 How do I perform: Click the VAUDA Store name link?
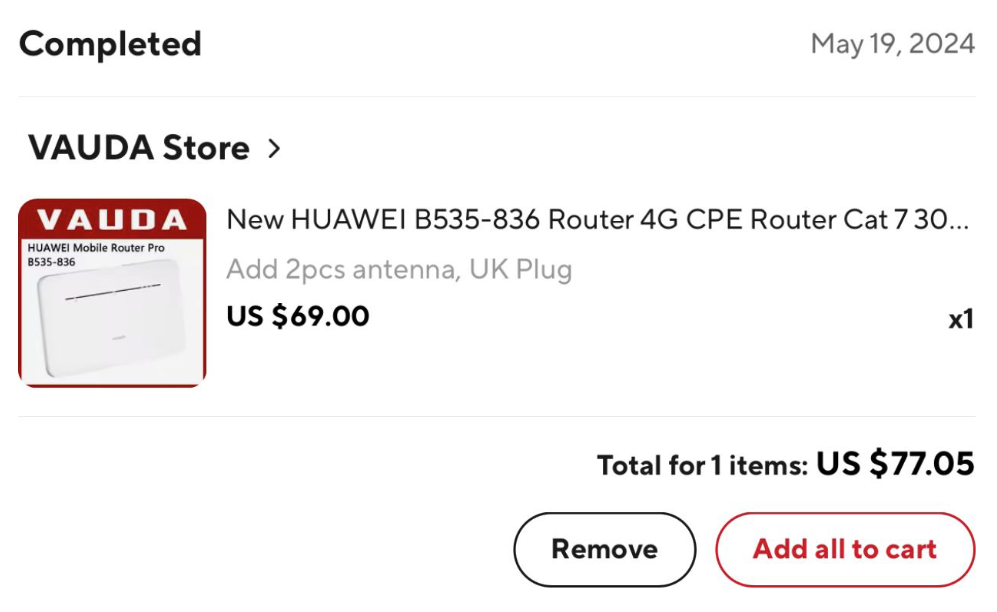pos(139,147)
